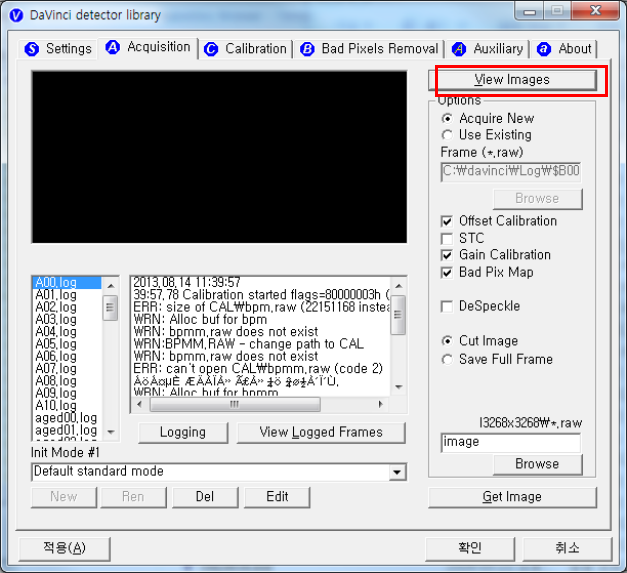Select the Cut Image radio button
Screen dimensions: 627x573
447,341
